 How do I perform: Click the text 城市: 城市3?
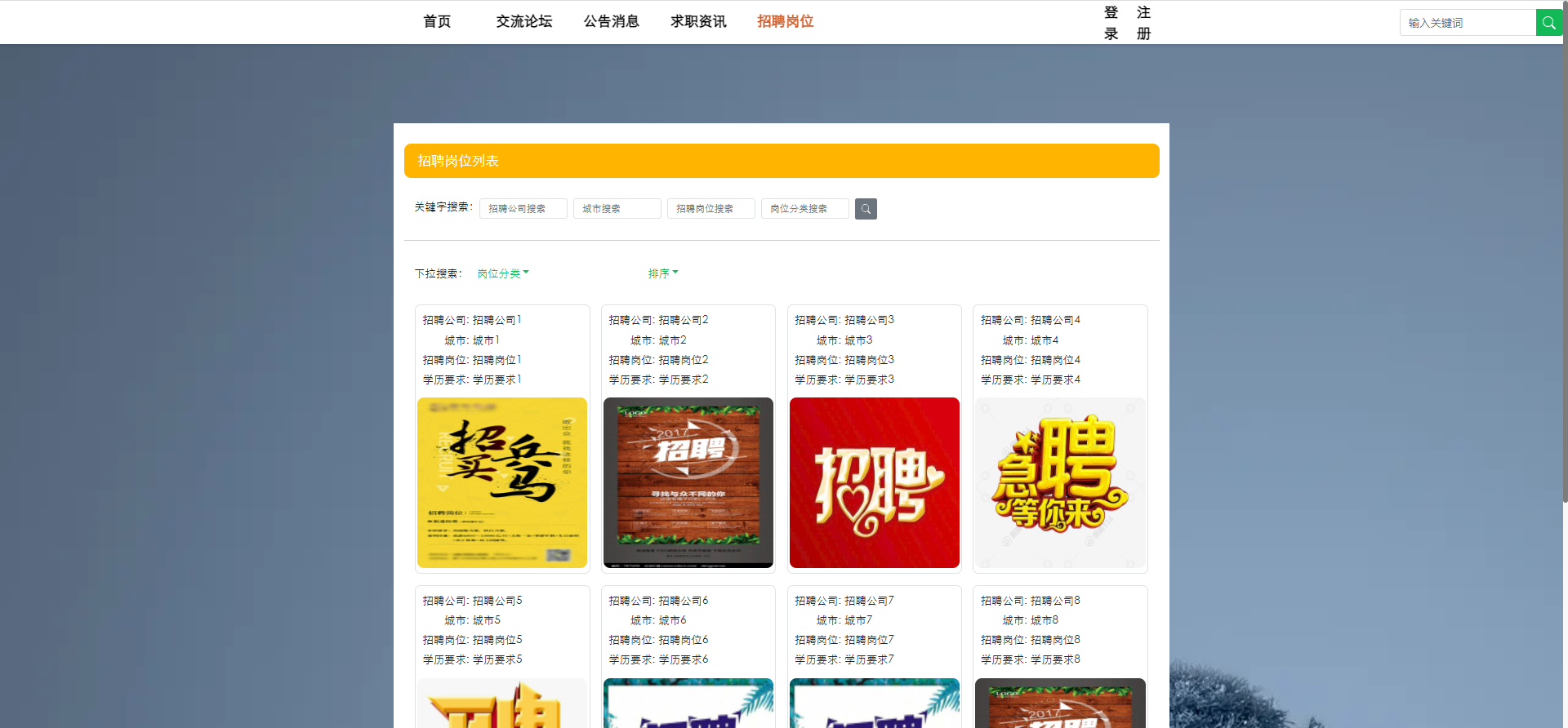[844, 340]
